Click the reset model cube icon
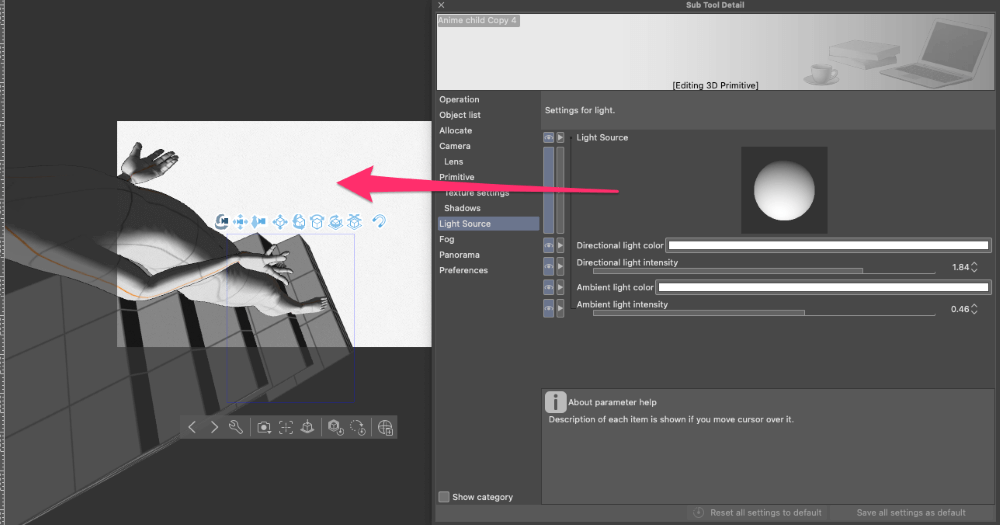 335,427
